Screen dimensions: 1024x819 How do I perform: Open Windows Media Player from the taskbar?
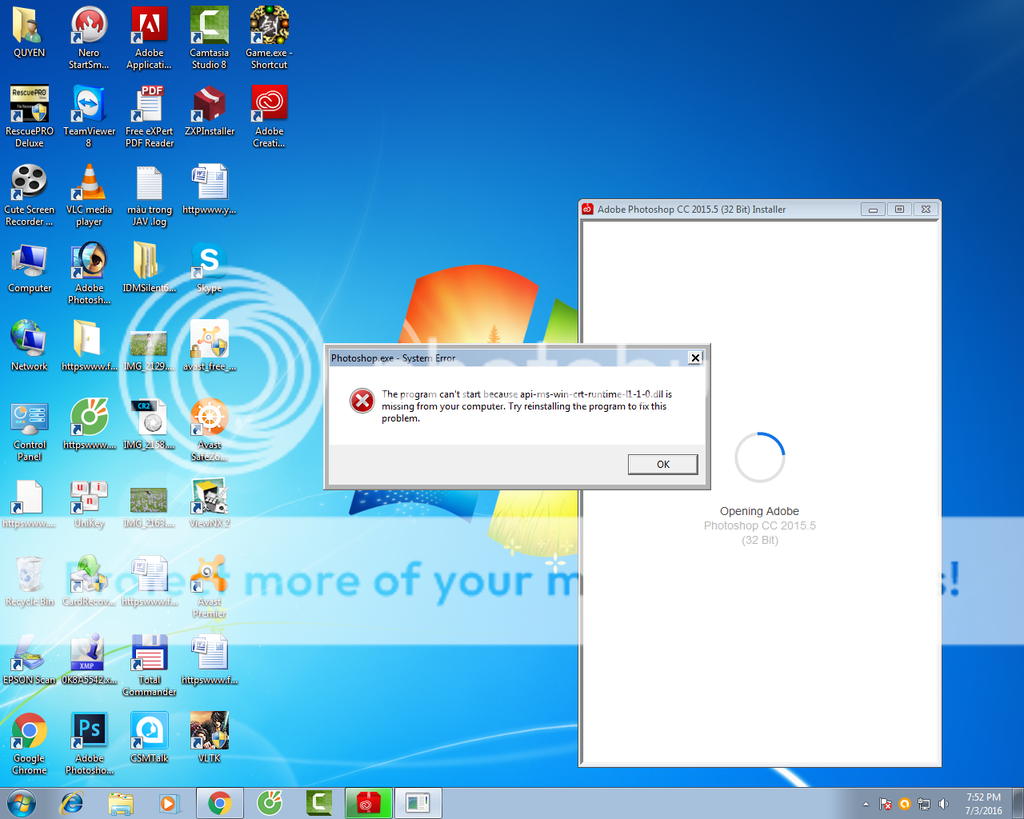(168, 803)
